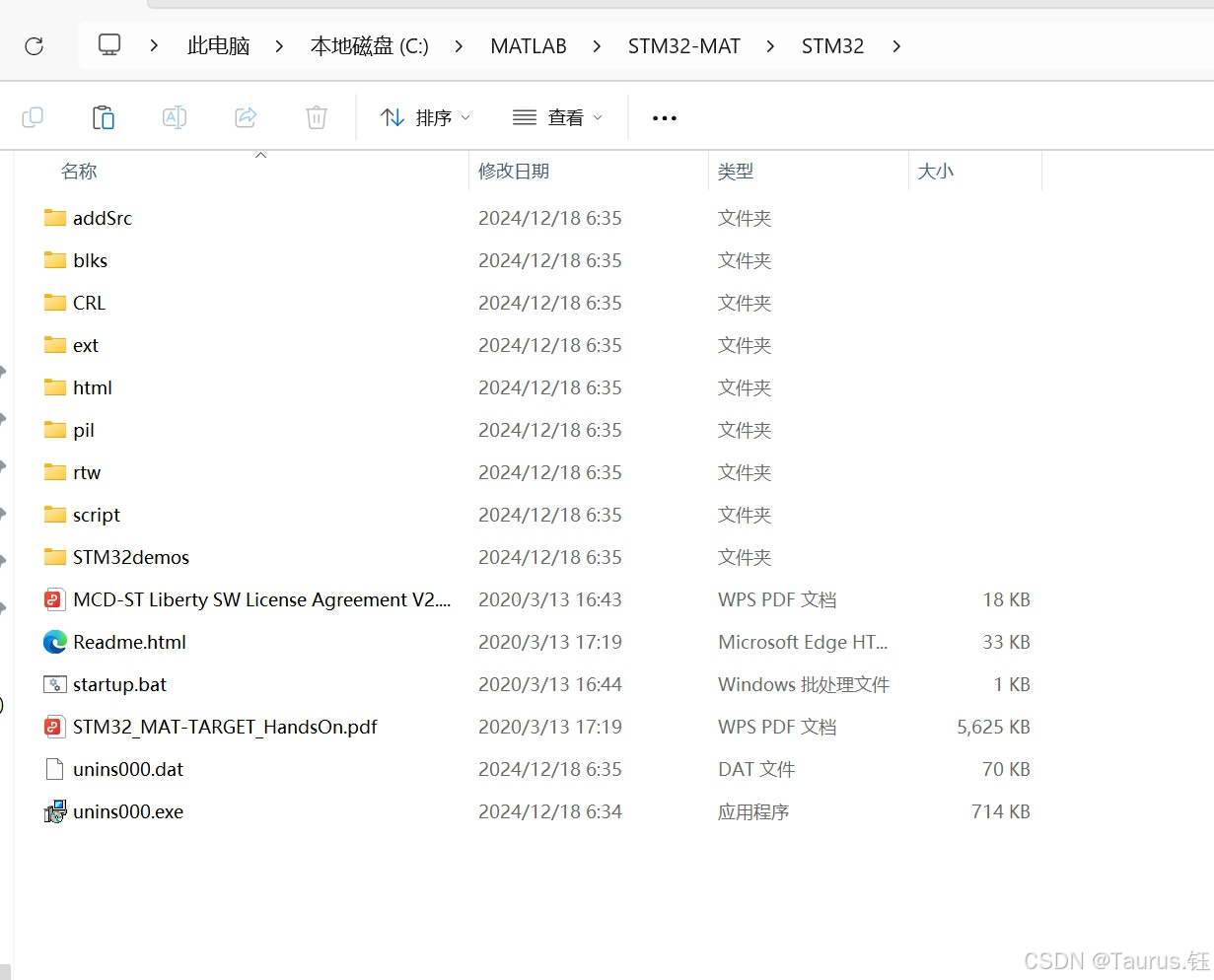This screenshot has width=1214, height=980.
Task: Select the file name Readme.html
Action: pos(129,642)
